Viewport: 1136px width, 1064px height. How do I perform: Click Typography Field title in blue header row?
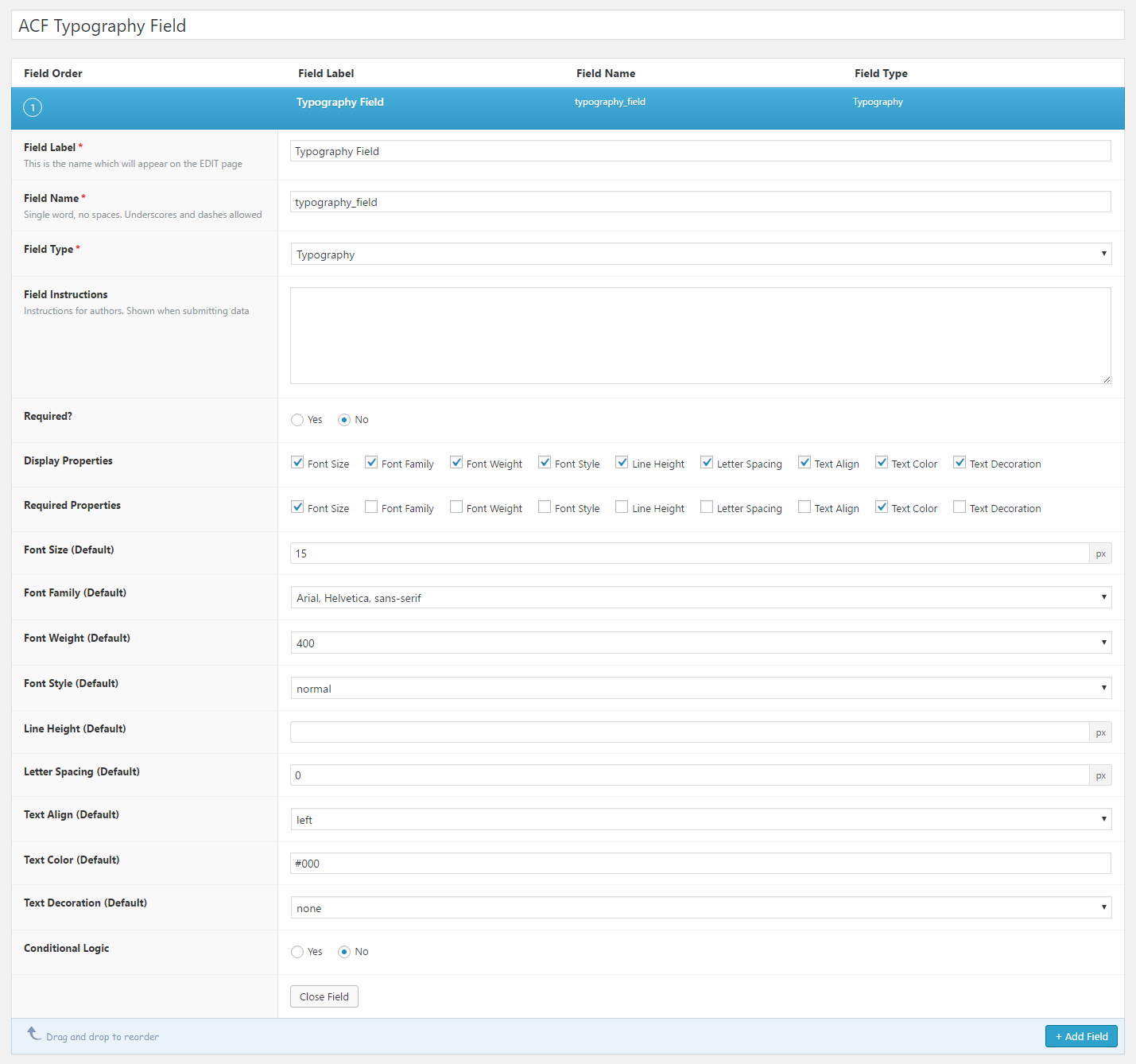[340, 102]
